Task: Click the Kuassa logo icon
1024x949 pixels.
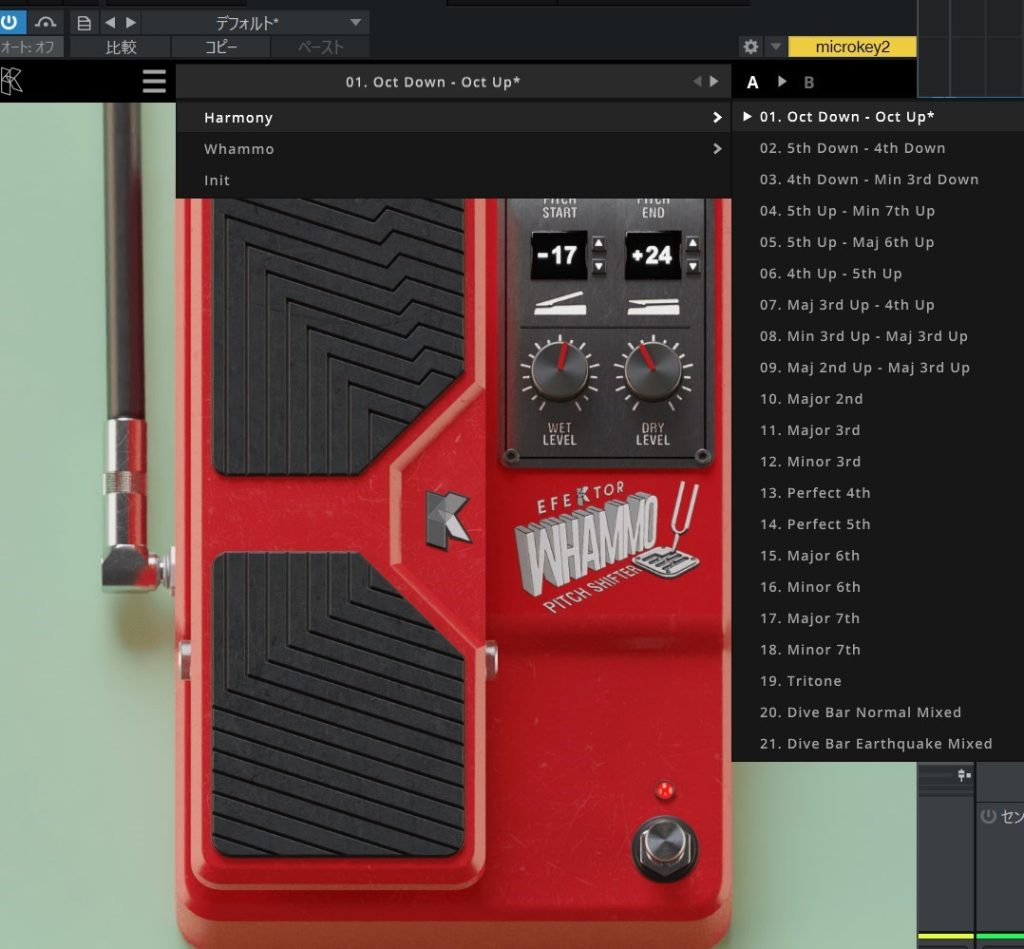Action: point(12,81)
